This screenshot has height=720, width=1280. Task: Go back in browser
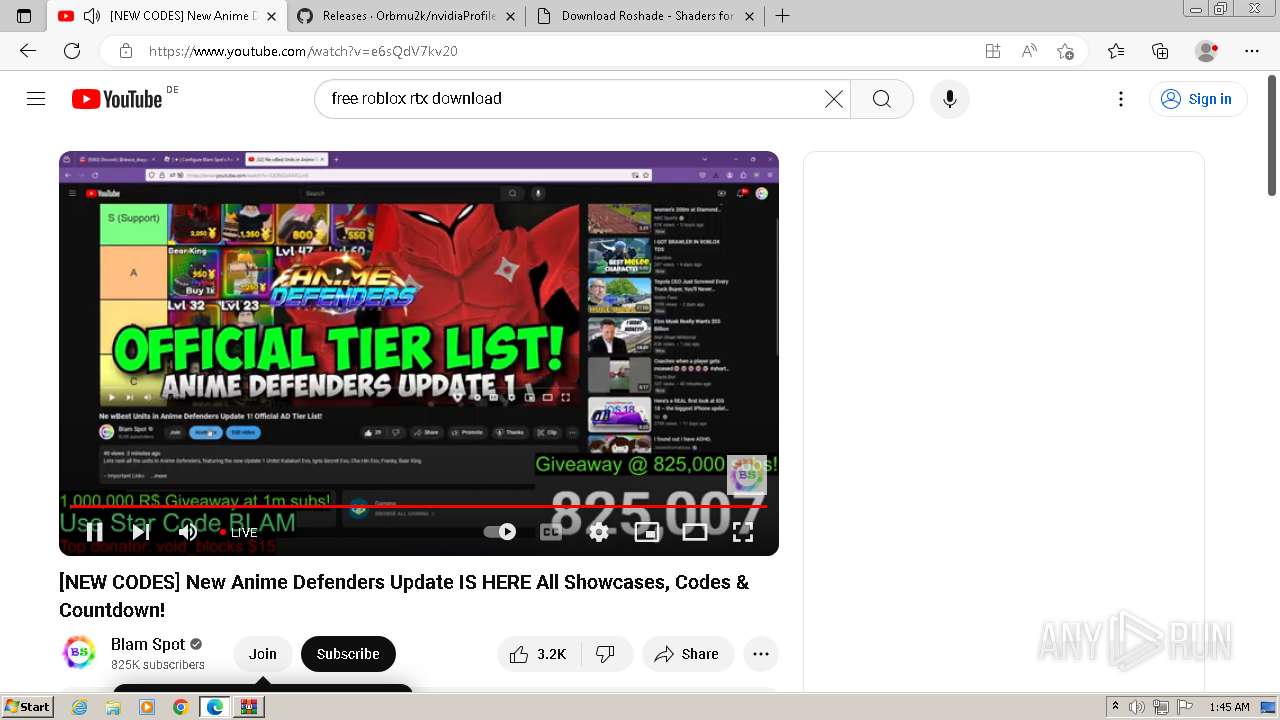[28, 51]
